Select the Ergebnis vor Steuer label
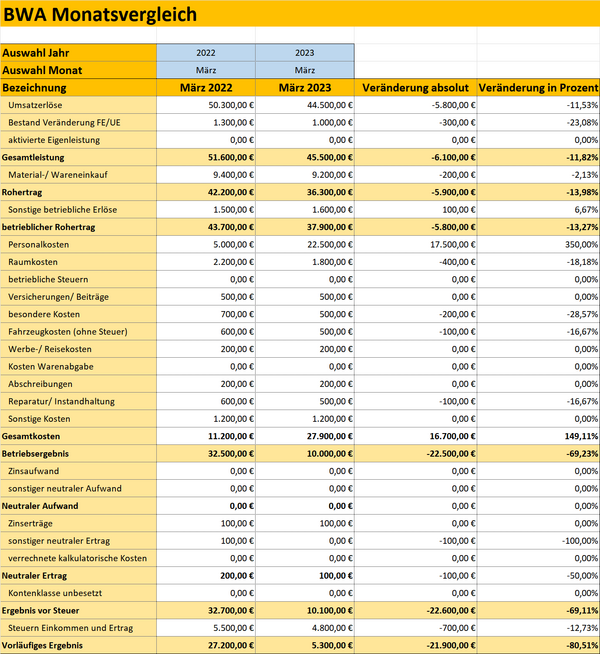The height and width of the screenshot is (654, 600). (x=40, y=611)
